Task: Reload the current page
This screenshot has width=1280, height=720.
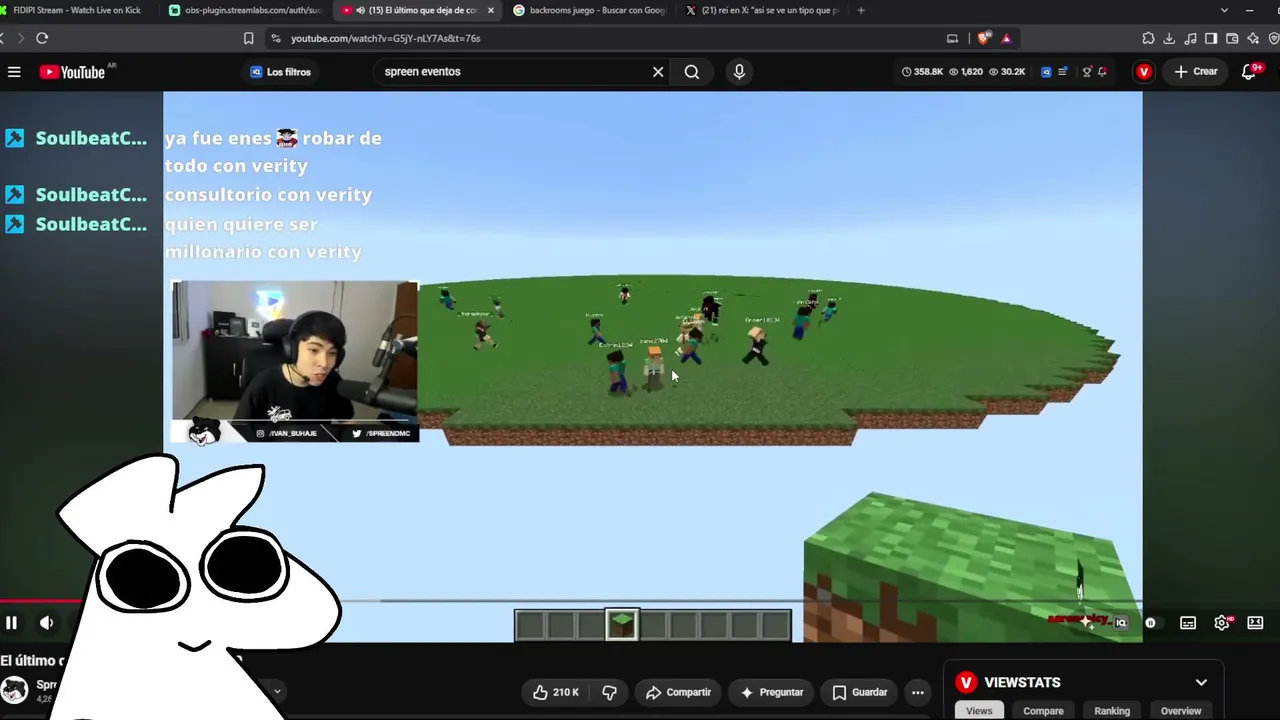Action: click(42, 38)
